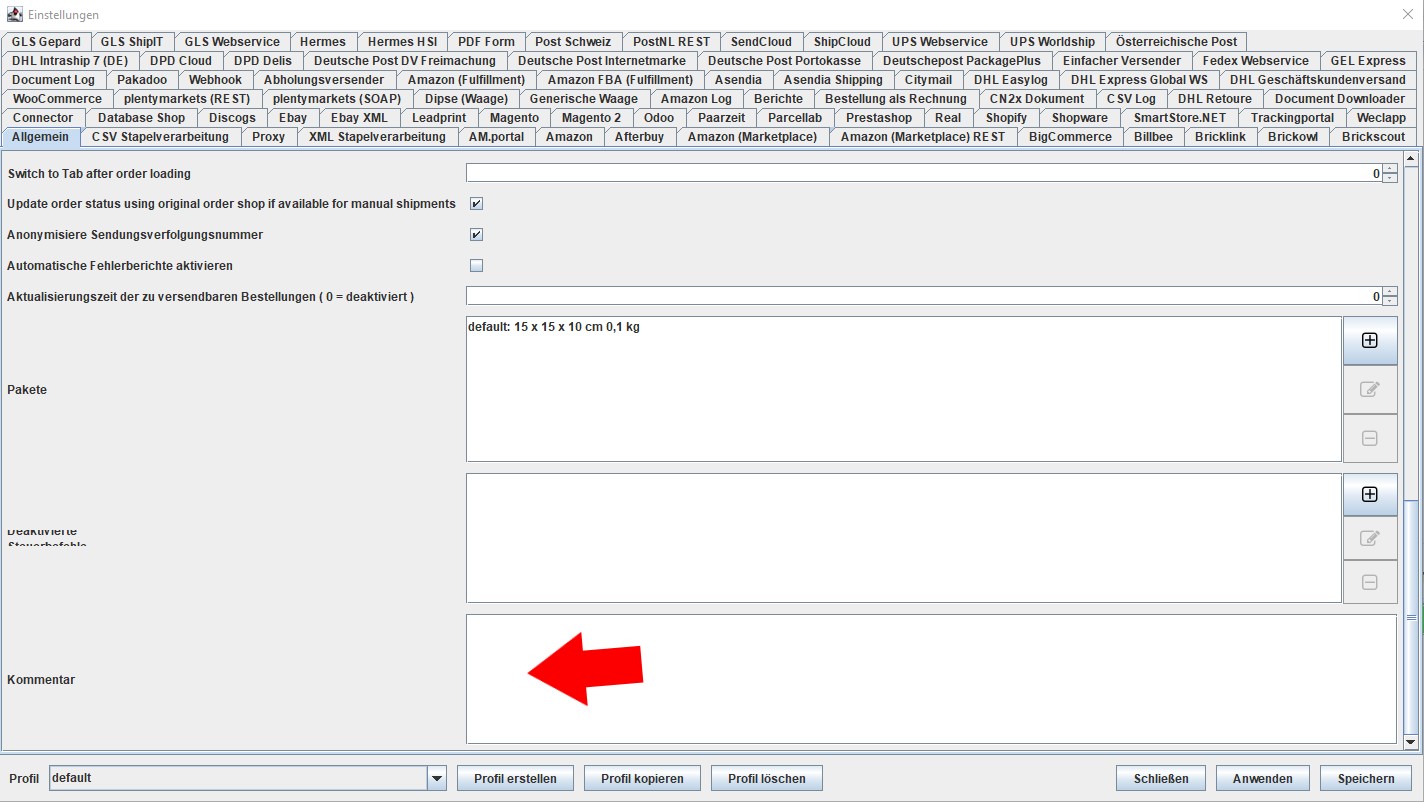Screen dimensions: 1424x802
Task: Select the PDF Form tab
Action: pos(486,42)
